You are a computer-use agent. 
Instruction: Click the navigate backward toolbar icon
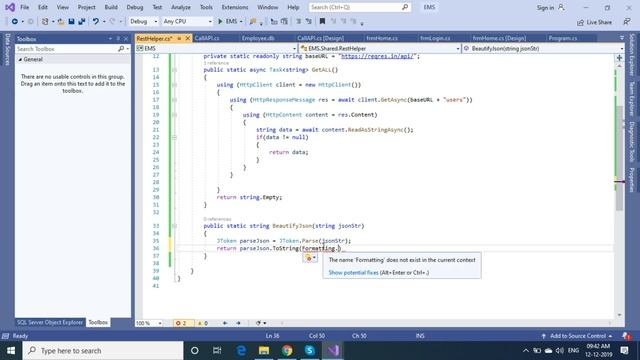tap(15, 22)
